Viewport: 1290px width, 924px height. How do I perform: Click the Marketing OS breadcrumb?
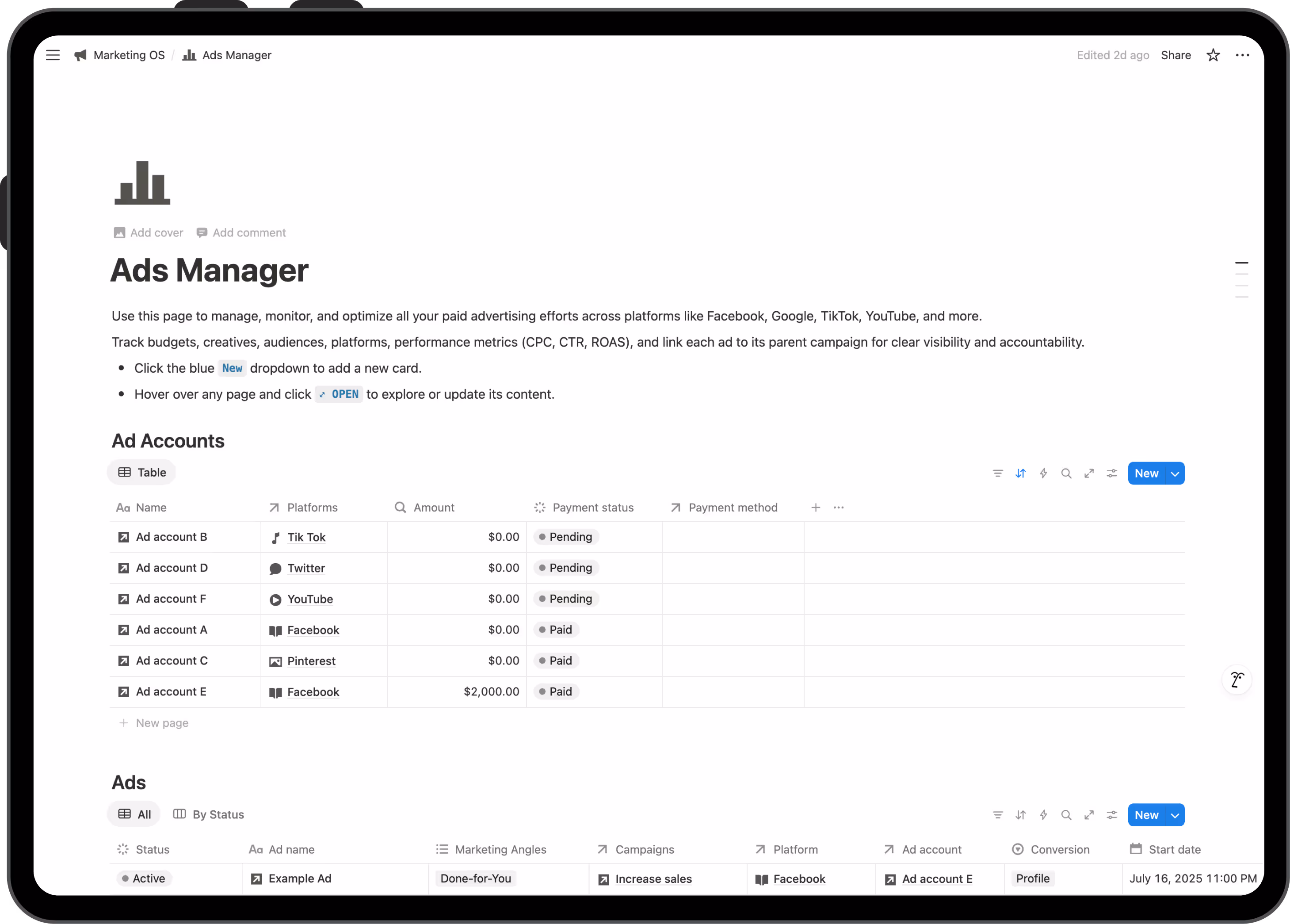tap(119, 55)
